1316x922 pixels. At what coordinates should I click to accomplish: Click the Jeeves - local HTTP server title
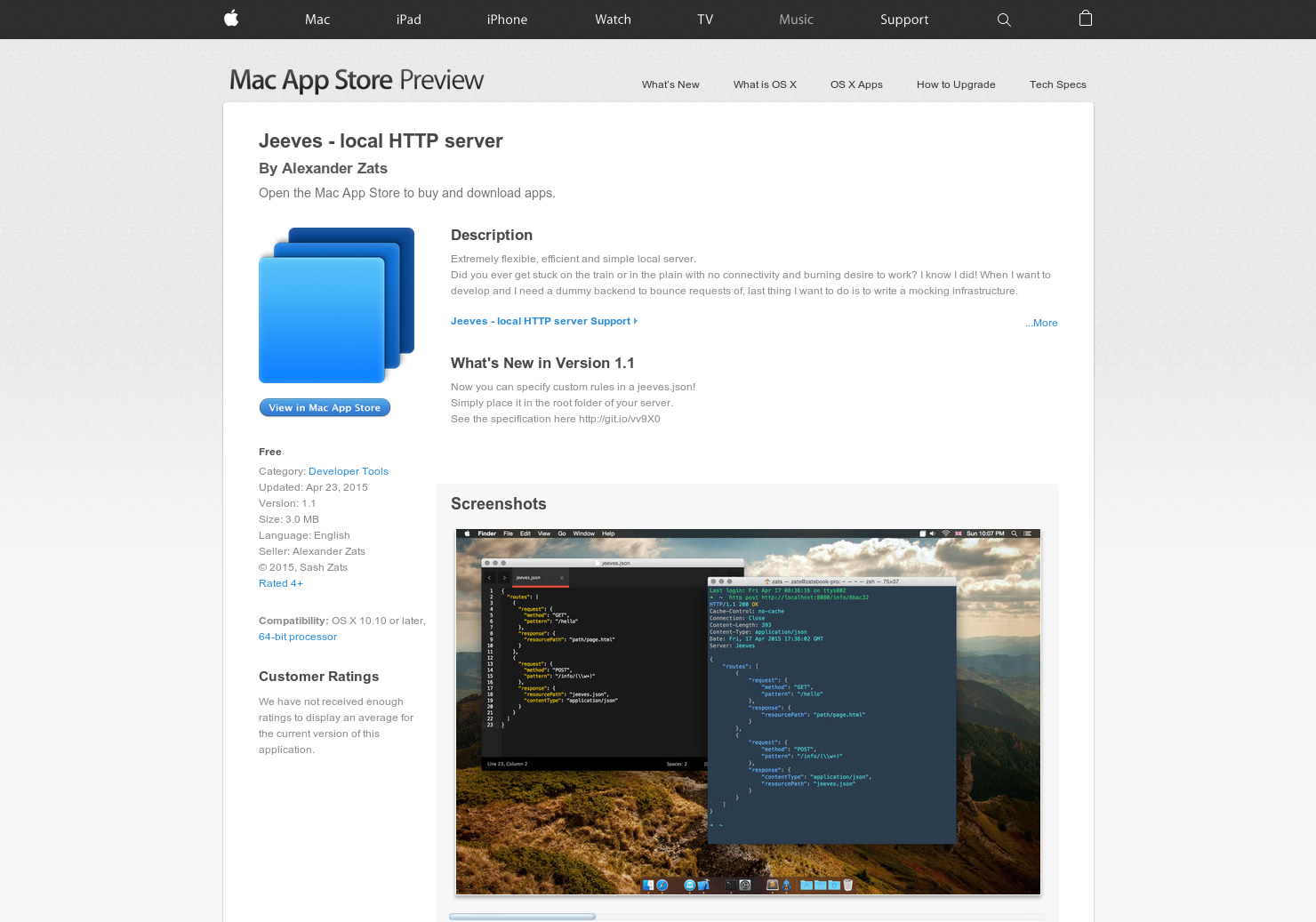click(x=381, y=140)
